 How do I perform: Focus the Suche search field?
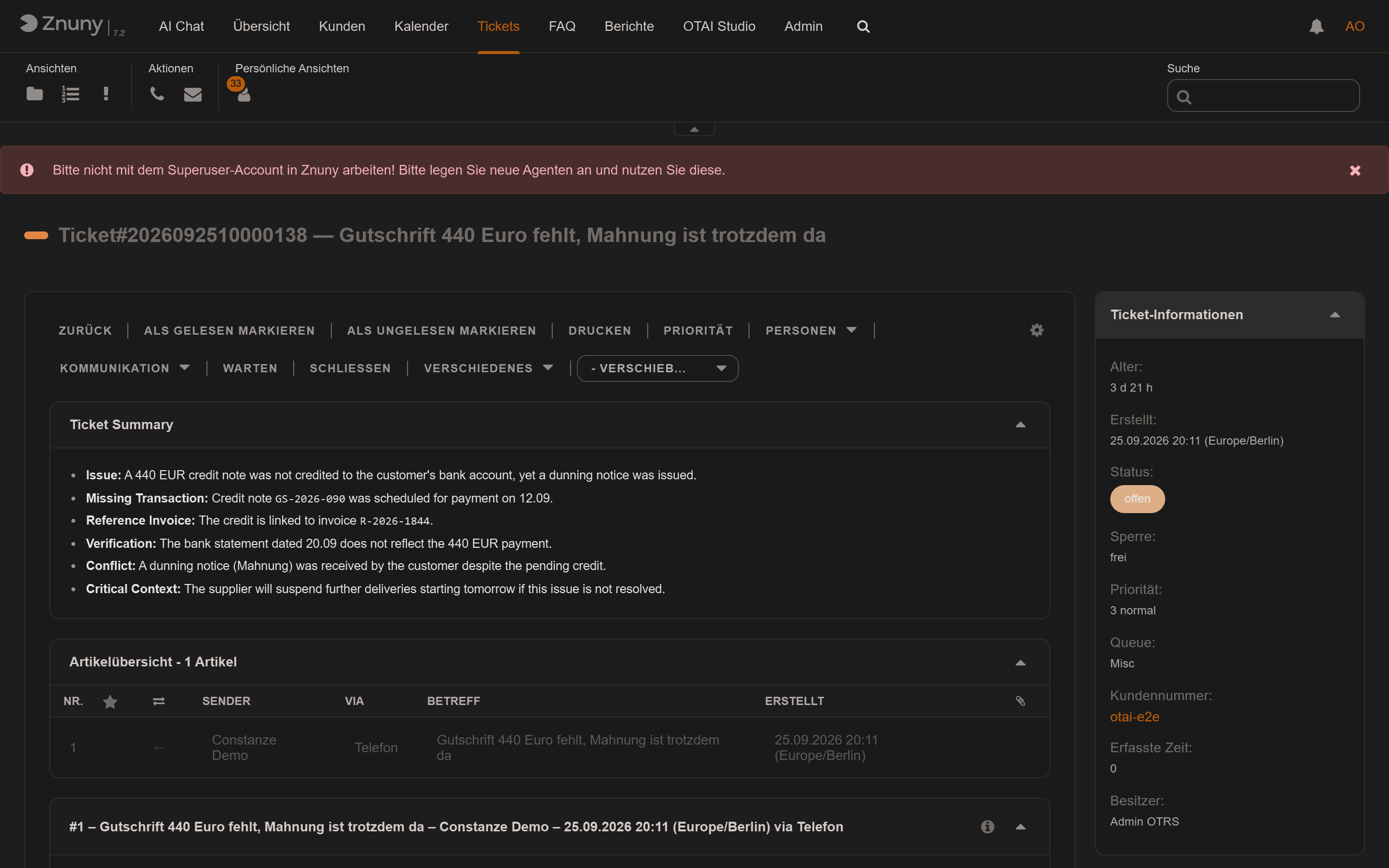1263,95
